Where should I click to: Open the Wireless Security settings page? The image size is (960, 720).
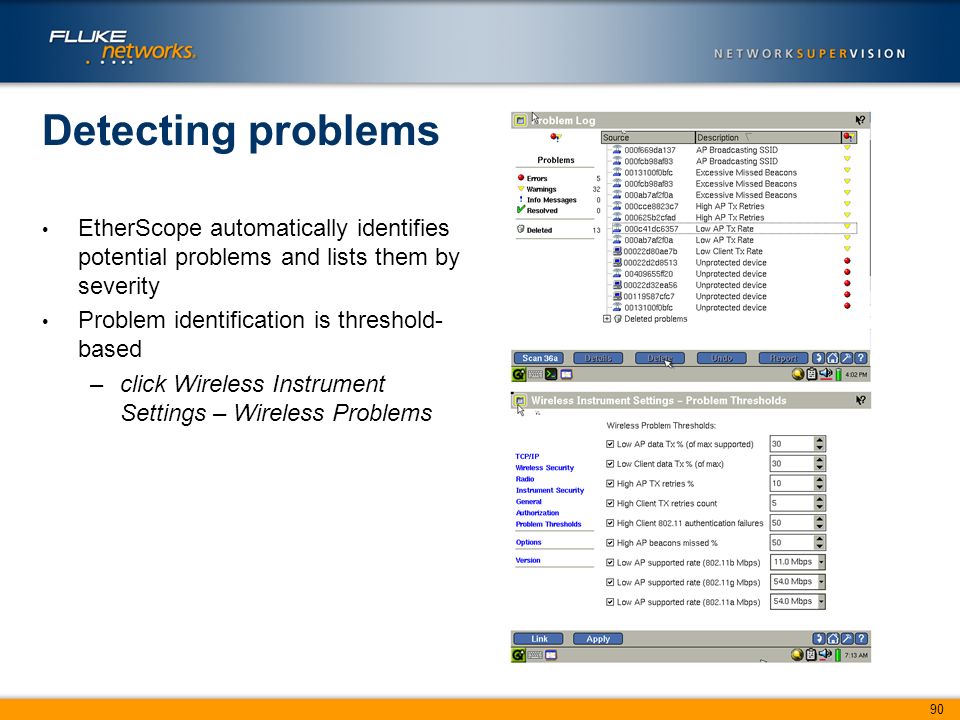tap(544, 467)
